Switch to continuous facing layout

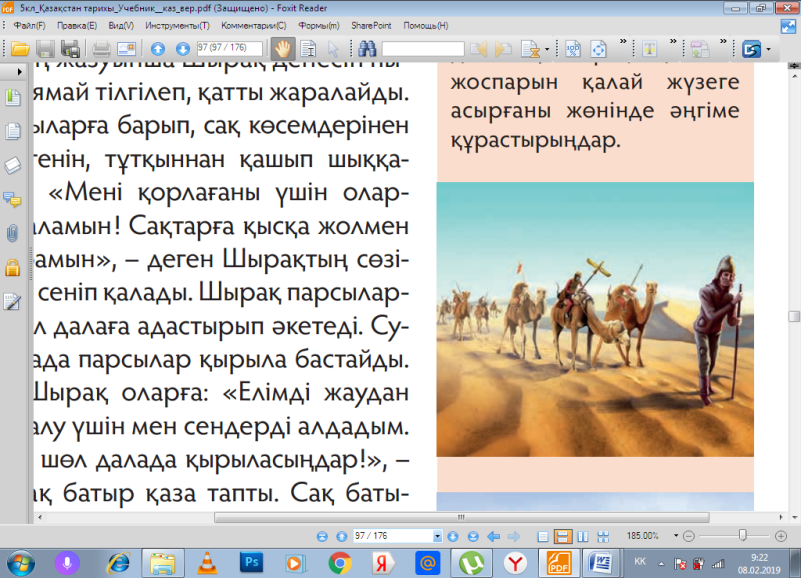(603, 536)
